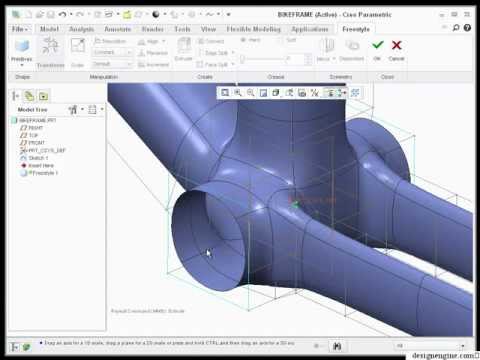
Task: Expand the Primitives dropdown arrow
Action: click(x=22, y=65)
